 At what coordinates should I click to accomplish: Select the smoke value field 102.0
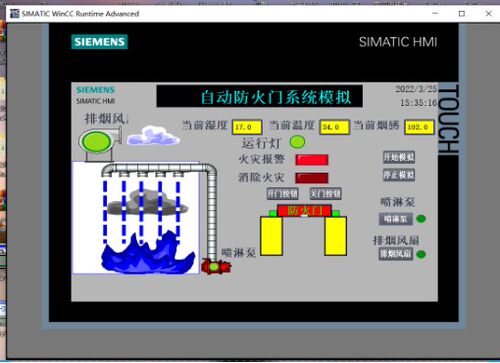pyautogui.click(x=419, y=127)
